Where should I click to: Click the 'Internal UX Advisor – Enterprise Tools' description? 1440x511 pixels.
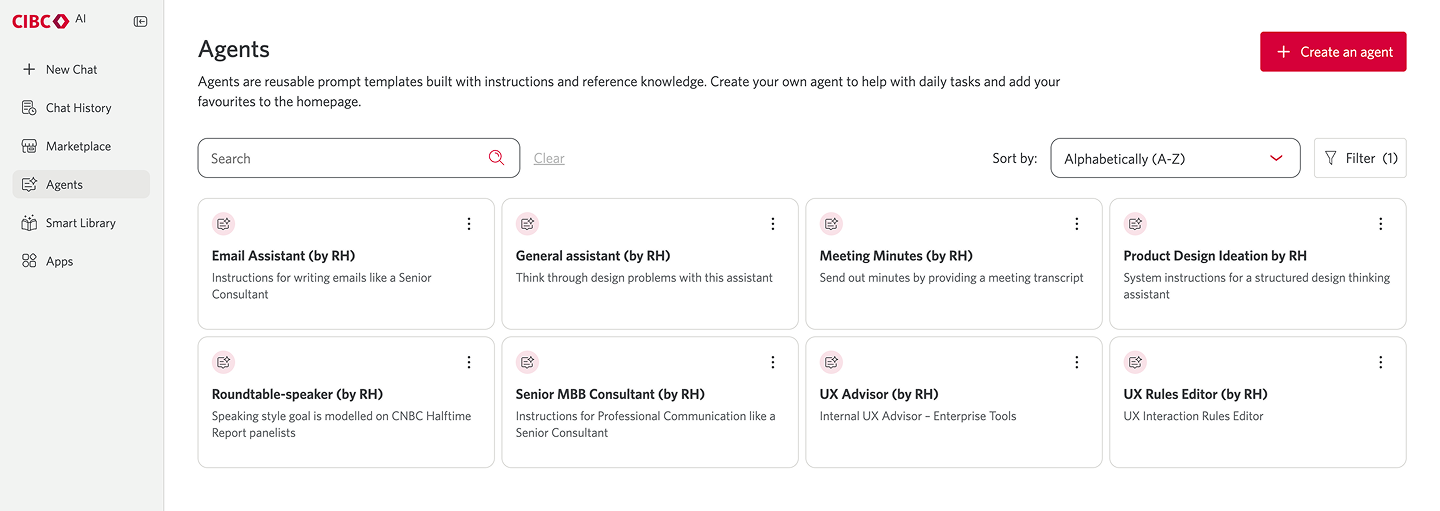tap(918, 416)
